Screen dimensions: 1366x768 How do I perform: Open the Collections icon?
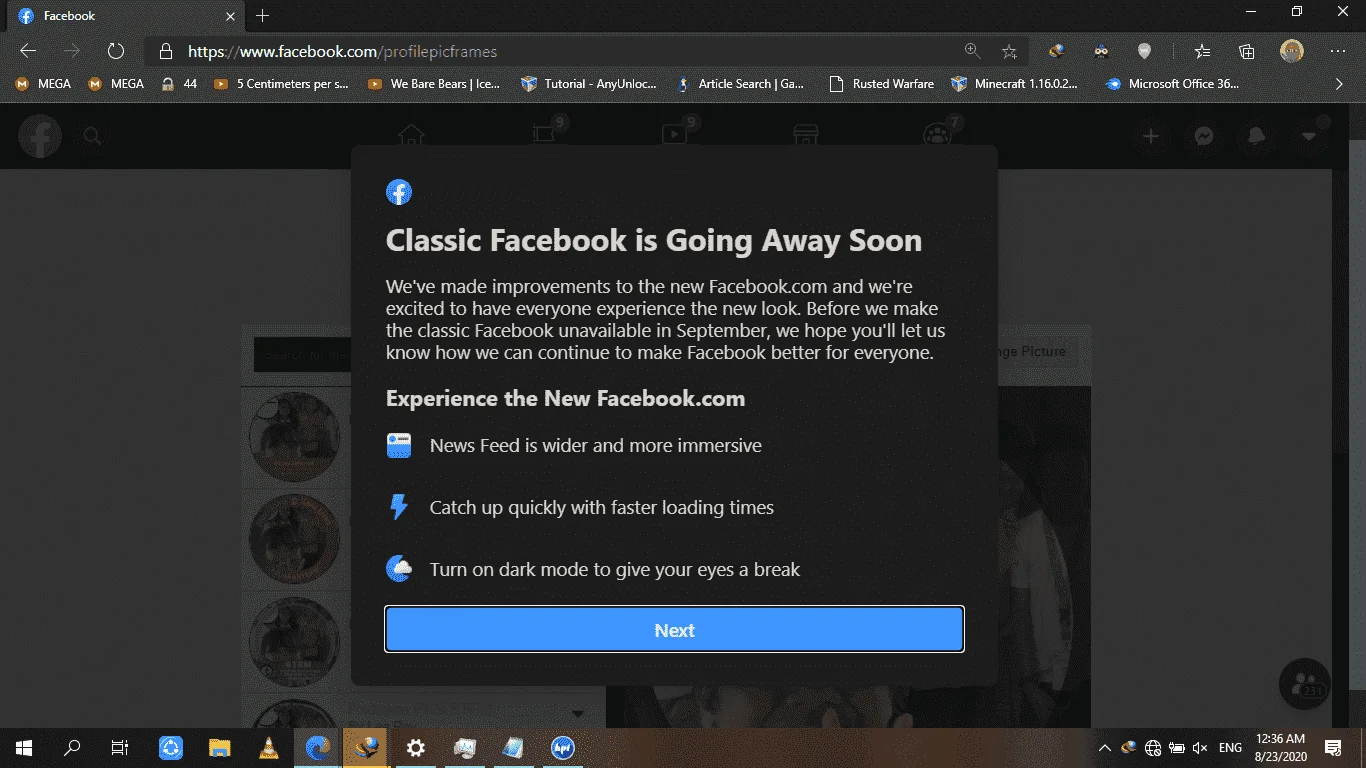tap(1247, 51)
